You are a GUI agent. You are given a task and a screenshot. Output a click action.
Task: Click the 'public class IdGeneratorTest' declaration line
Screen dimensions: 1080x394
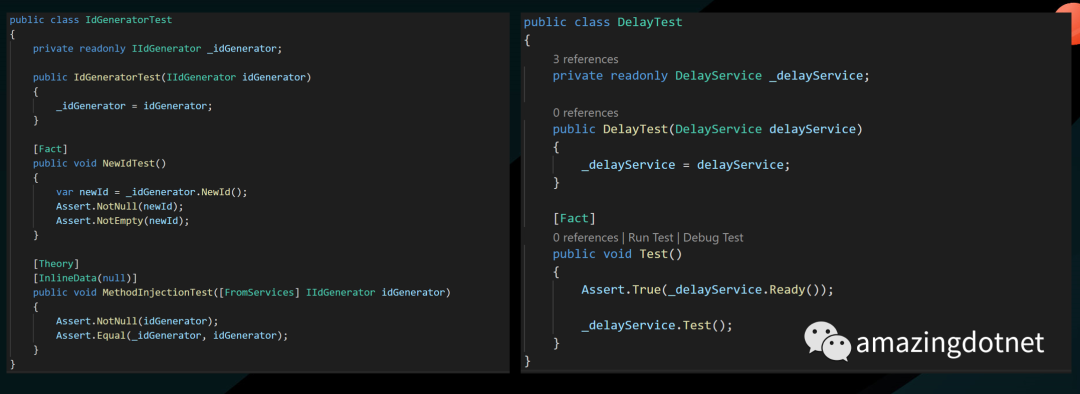click(x=91, y=20)
